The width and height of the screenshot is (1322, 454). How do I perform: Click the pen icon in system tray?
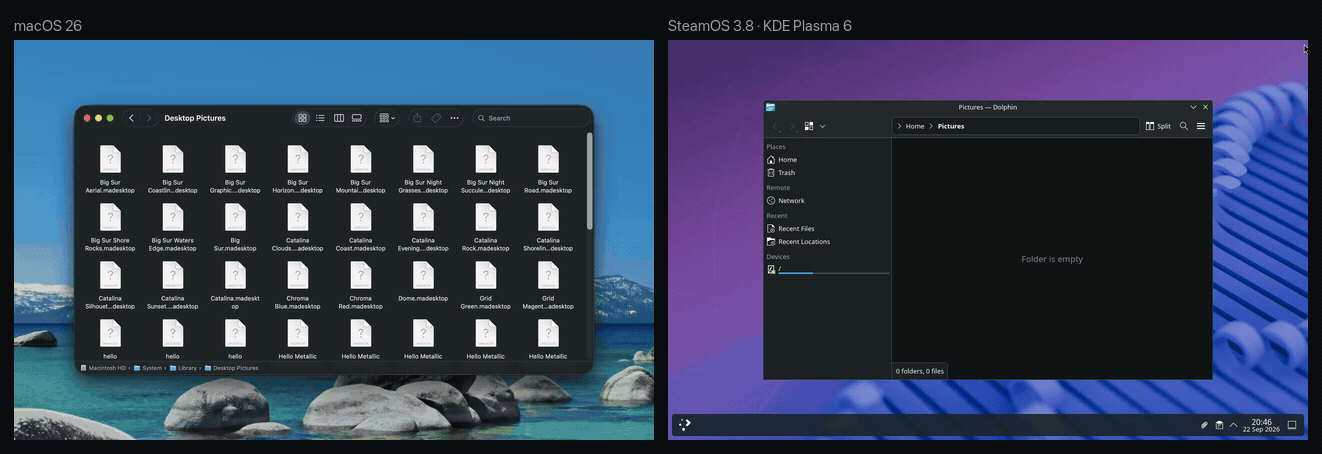(x=1205, y=425)
